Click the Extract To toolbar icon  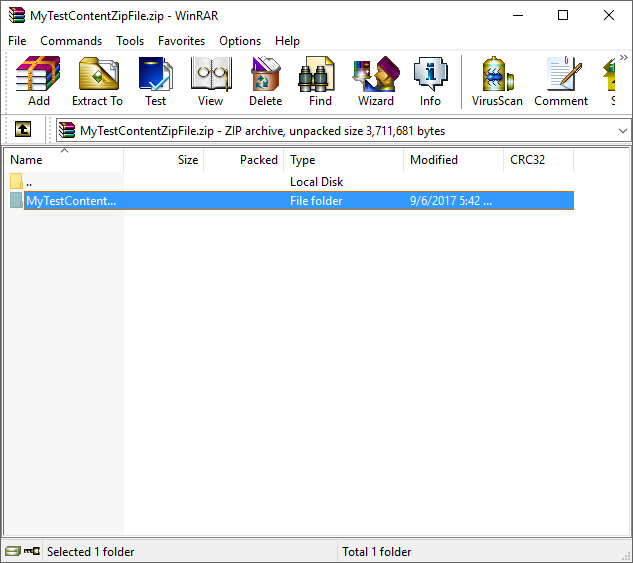(x=98, y=73)
